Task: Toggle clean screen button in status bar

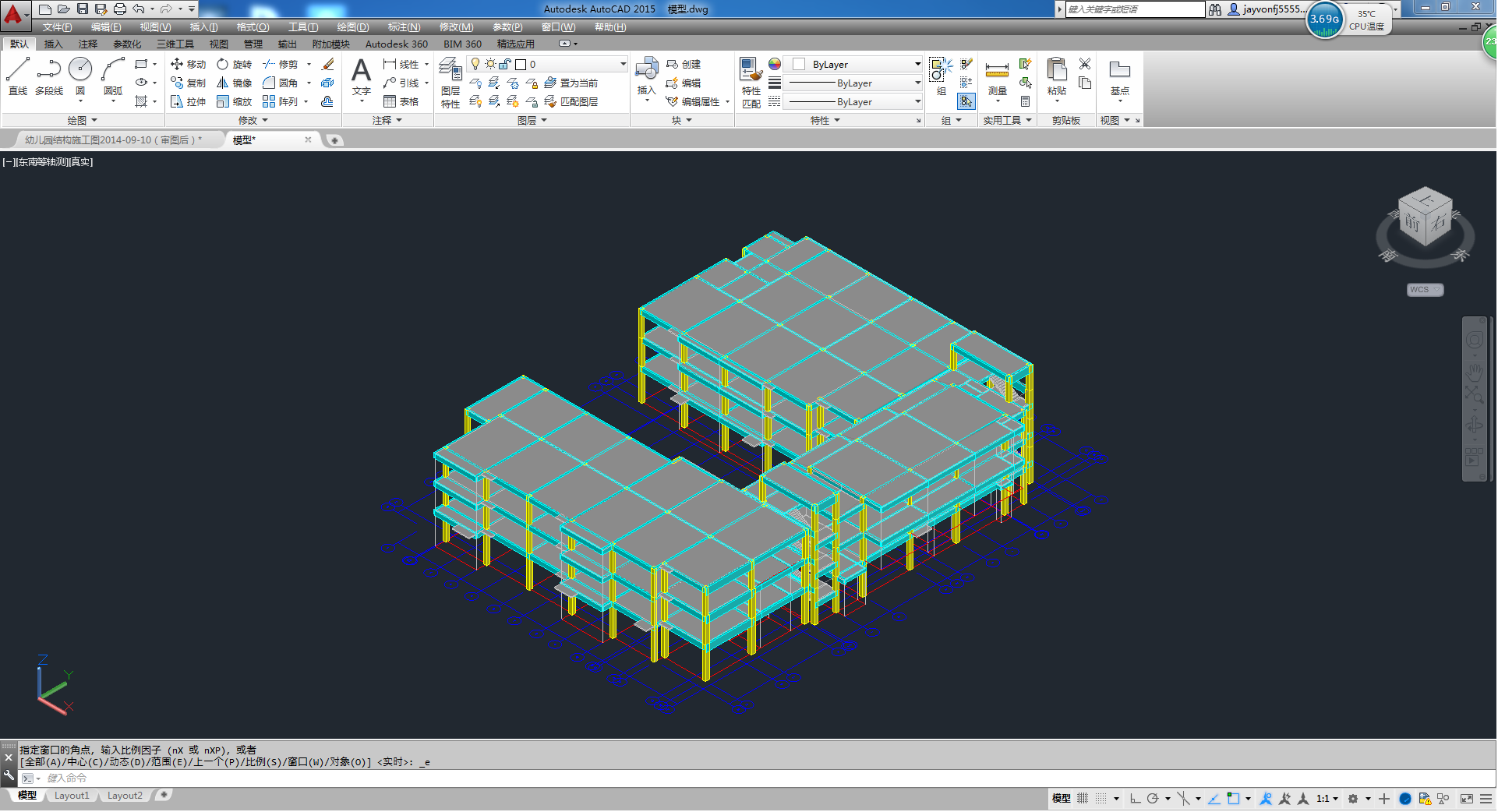Action: pos(1467,799)
